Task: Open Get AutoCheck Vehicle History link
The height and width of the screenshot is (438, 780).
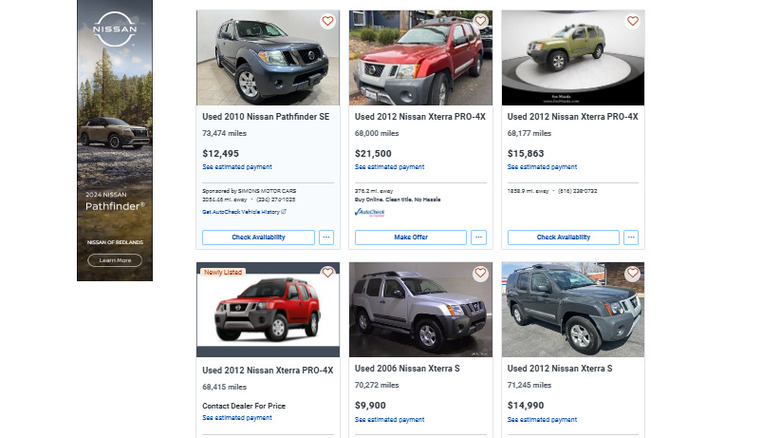Action: click(243, 212)
